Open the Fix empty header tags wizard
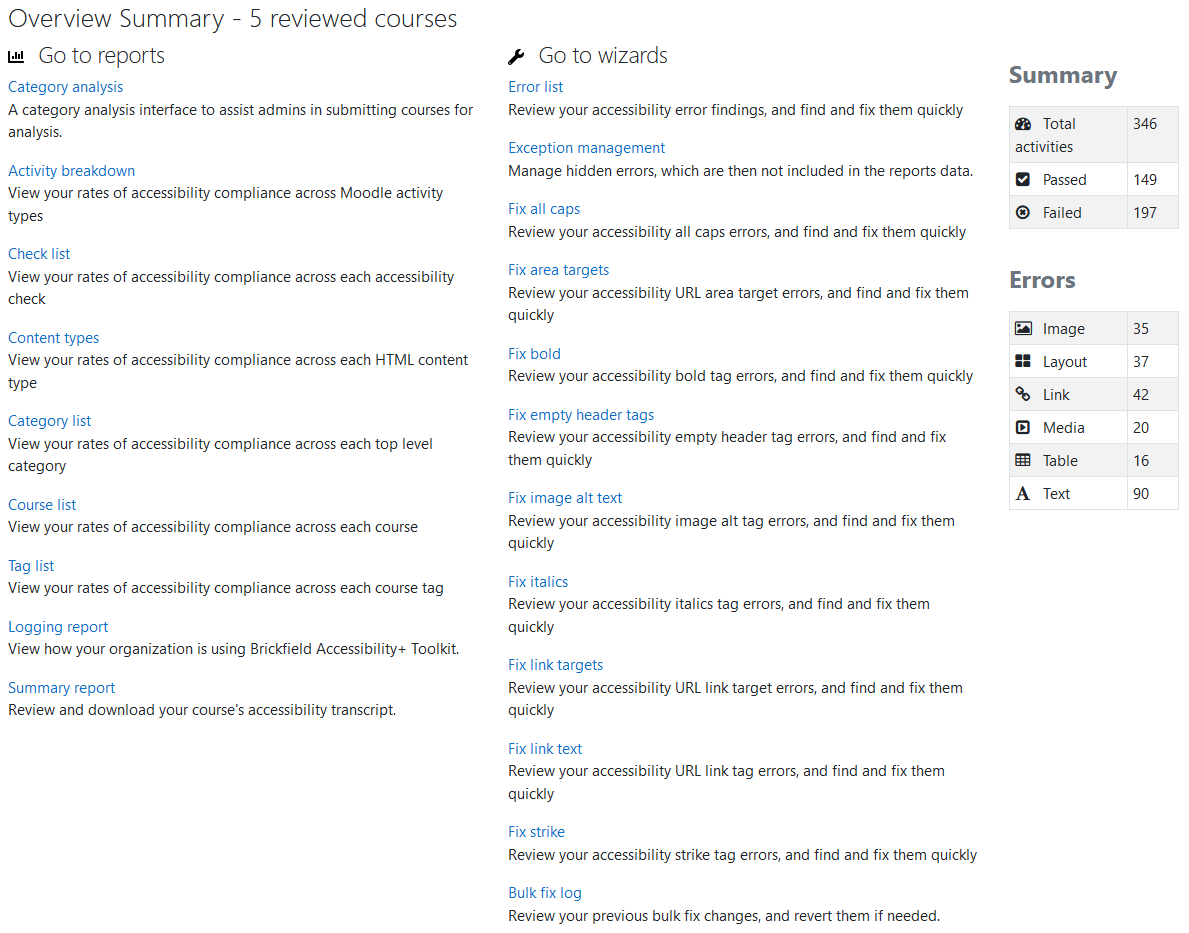Image resolution: width=1189 pixels, height=933 pixels. coord(581,415)
